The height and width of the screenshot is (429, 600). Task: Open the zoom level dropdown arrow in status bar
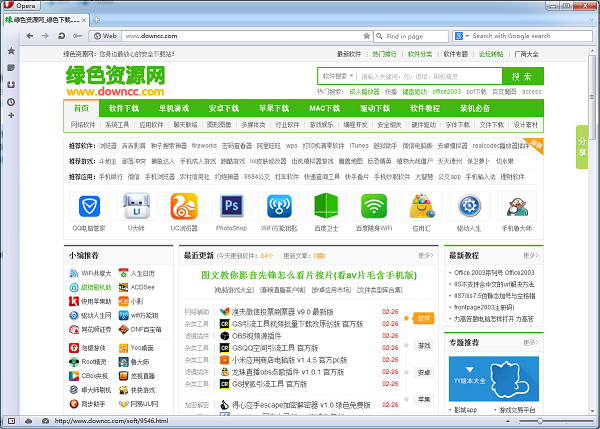coord(508,421)
